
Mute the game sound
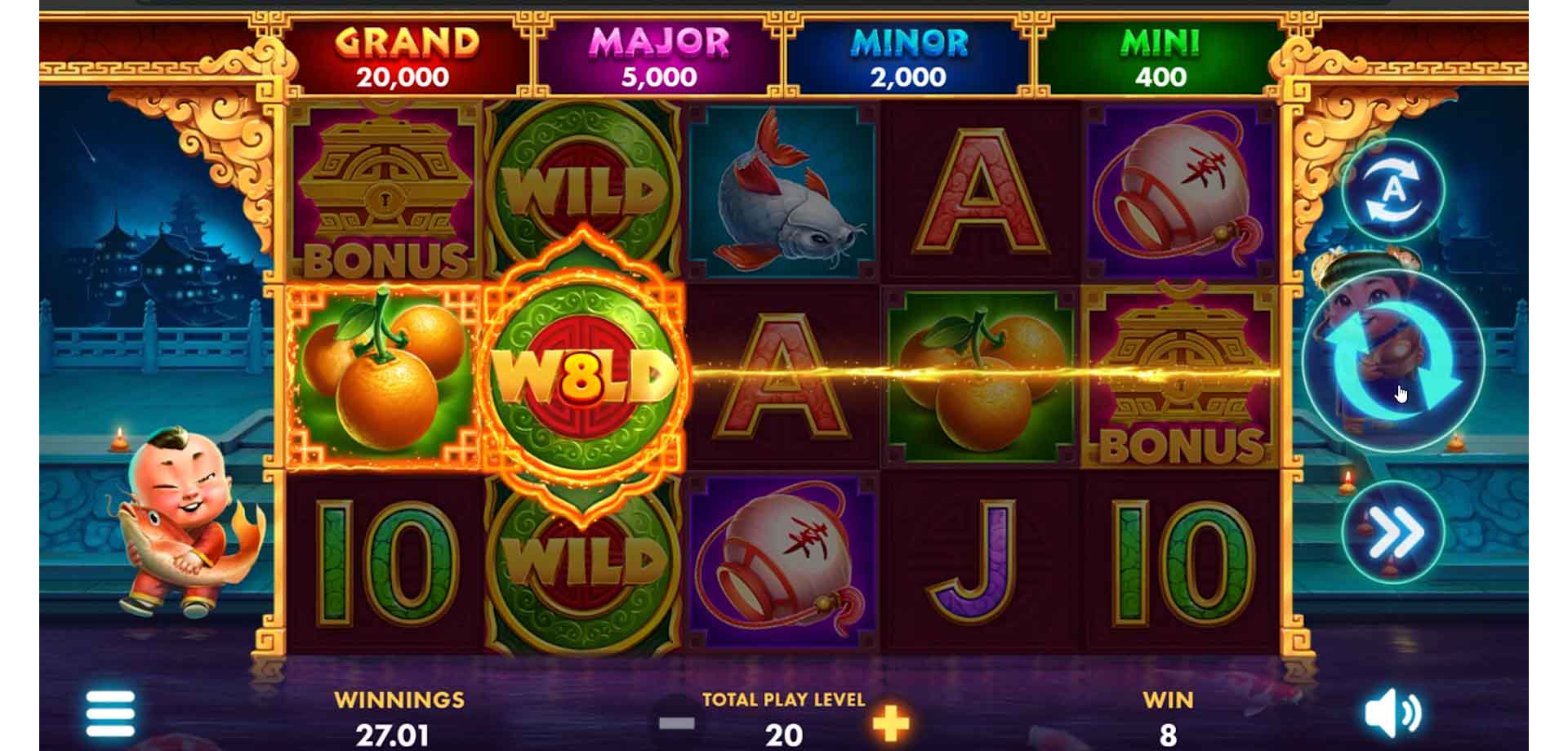(x=1393, y=713)
